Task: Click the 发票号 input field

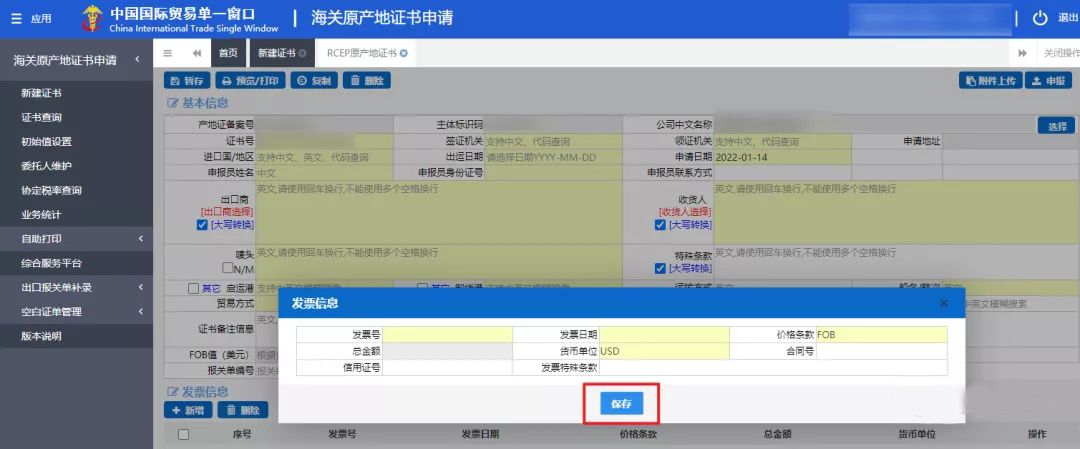Action: coord(447,335)
